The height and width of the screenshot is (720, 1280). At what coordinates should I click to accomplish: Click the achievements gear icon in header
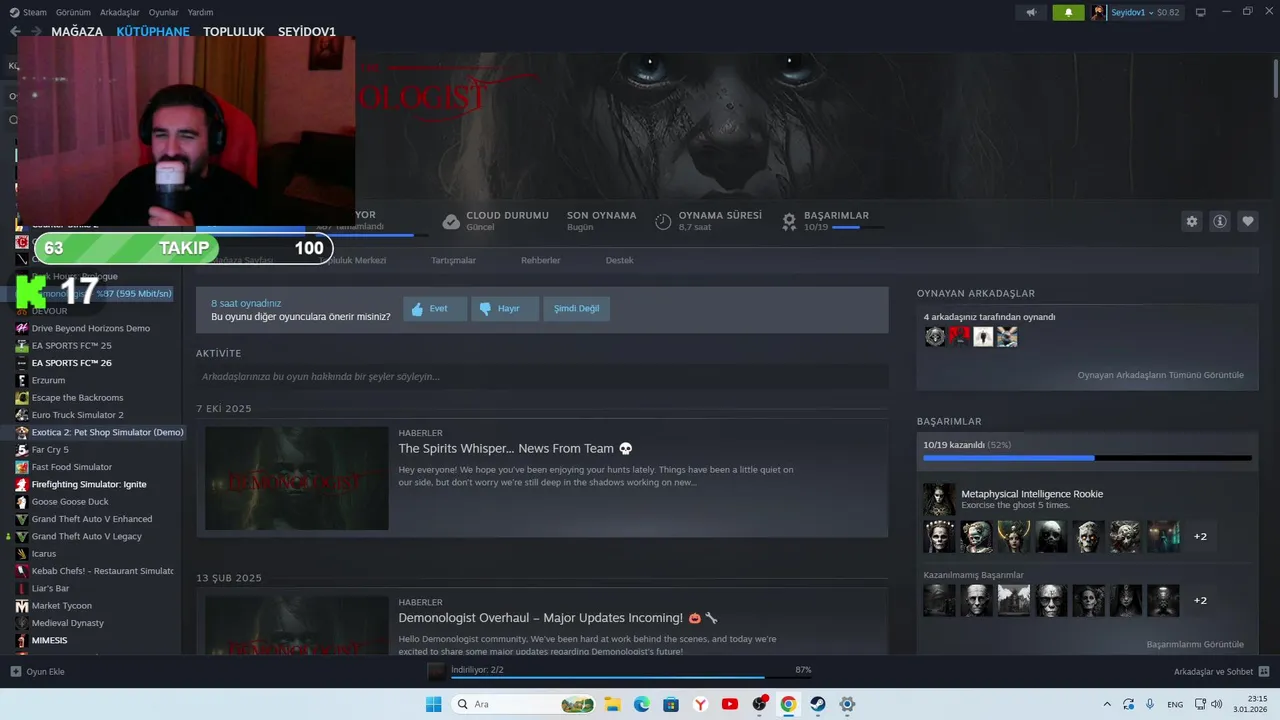click(x=789, y=221)
